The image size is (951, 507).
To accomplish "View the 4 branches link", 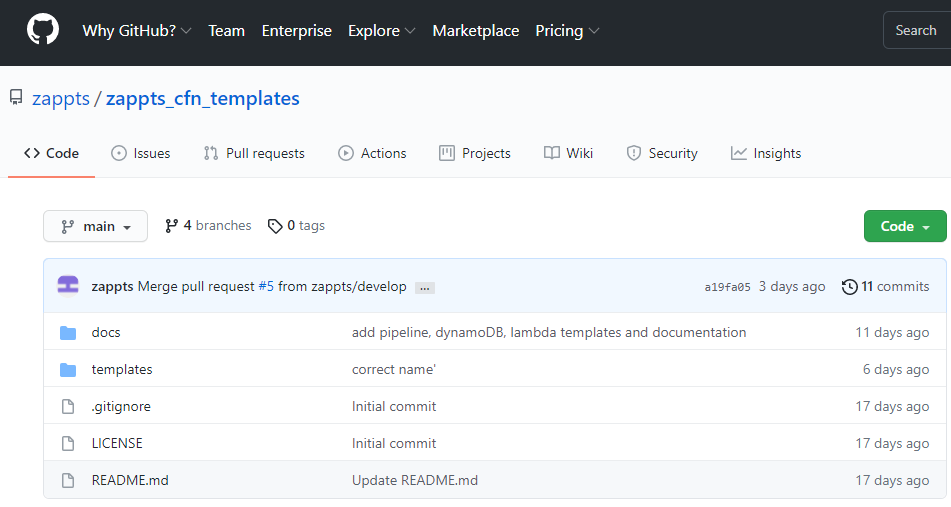I will [x=208, y=226].
